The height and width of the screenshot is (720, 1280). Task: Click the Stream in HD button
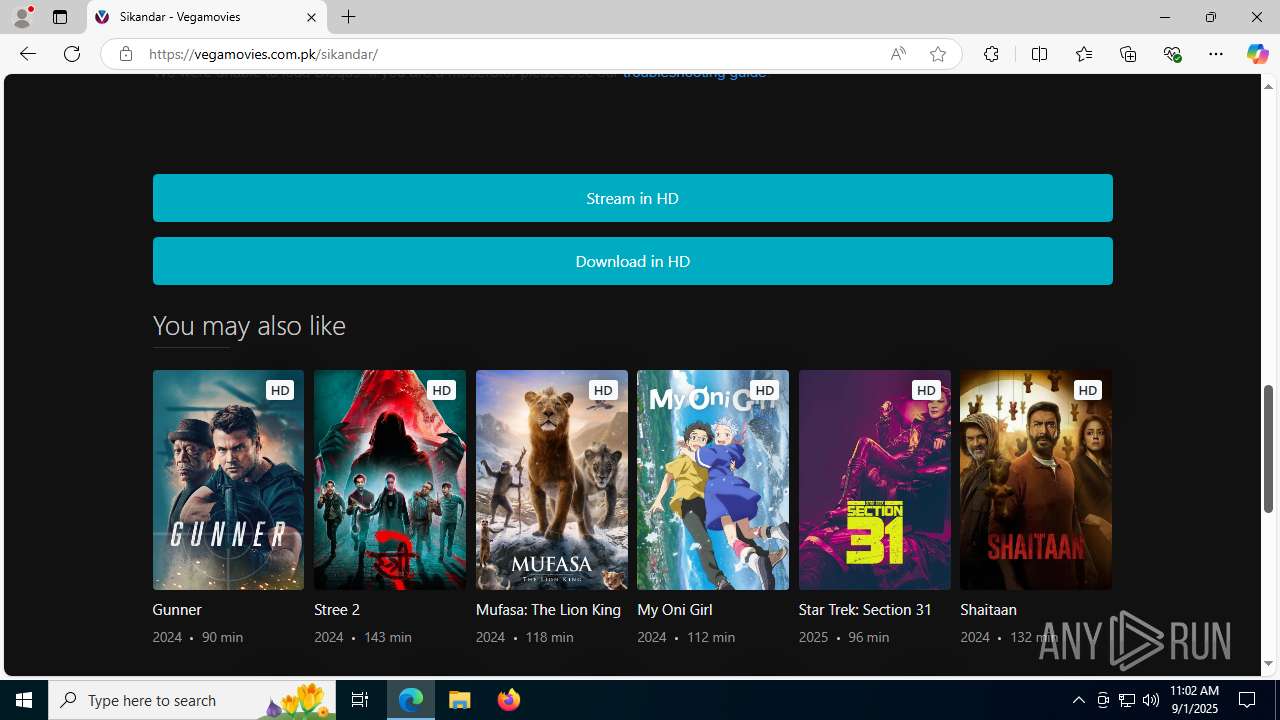coord(632,198)
